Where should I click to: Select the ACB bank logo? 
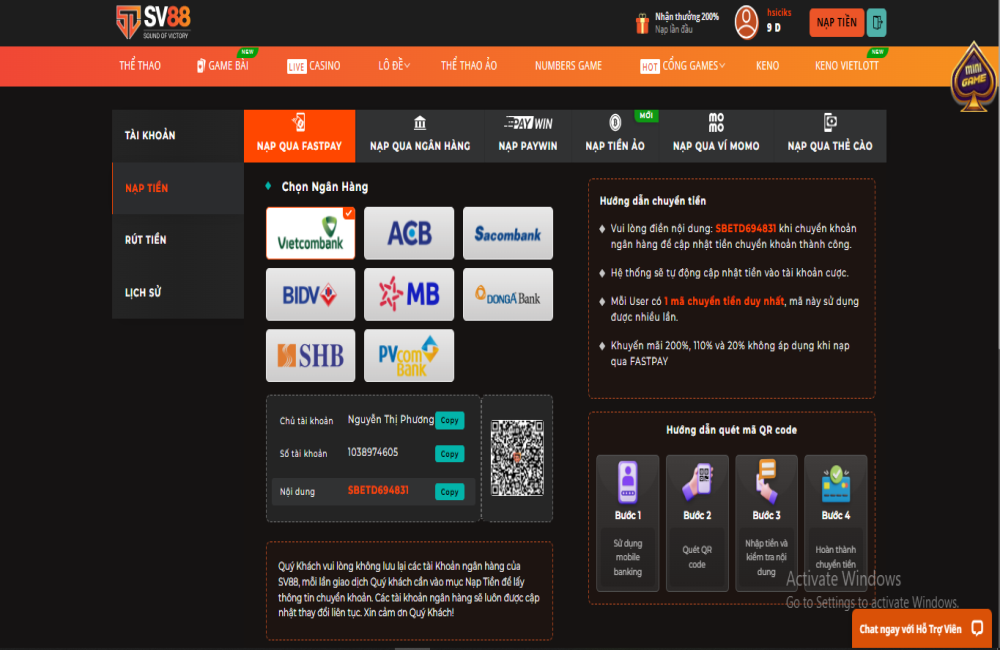tap(409, 233)
